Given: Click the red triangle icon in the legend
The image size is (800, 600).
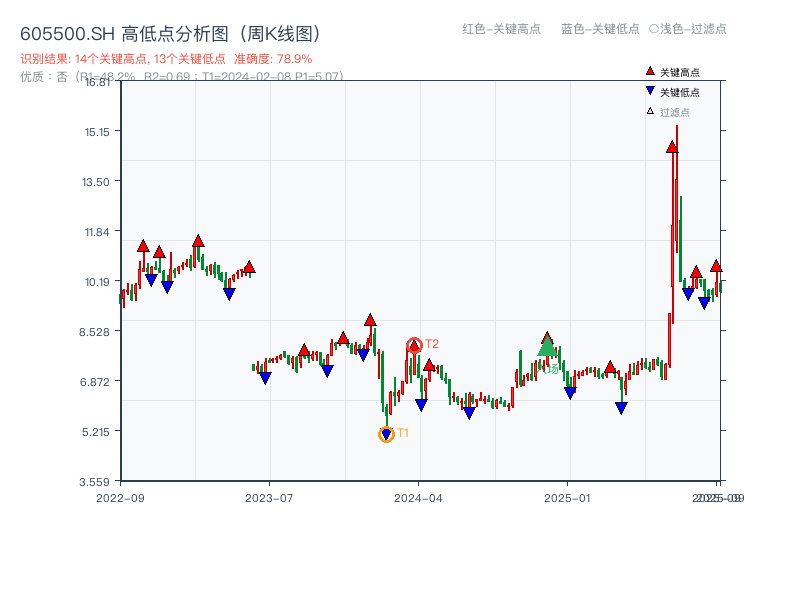Looking at the screenshot, I should click(x=650, y=71).
